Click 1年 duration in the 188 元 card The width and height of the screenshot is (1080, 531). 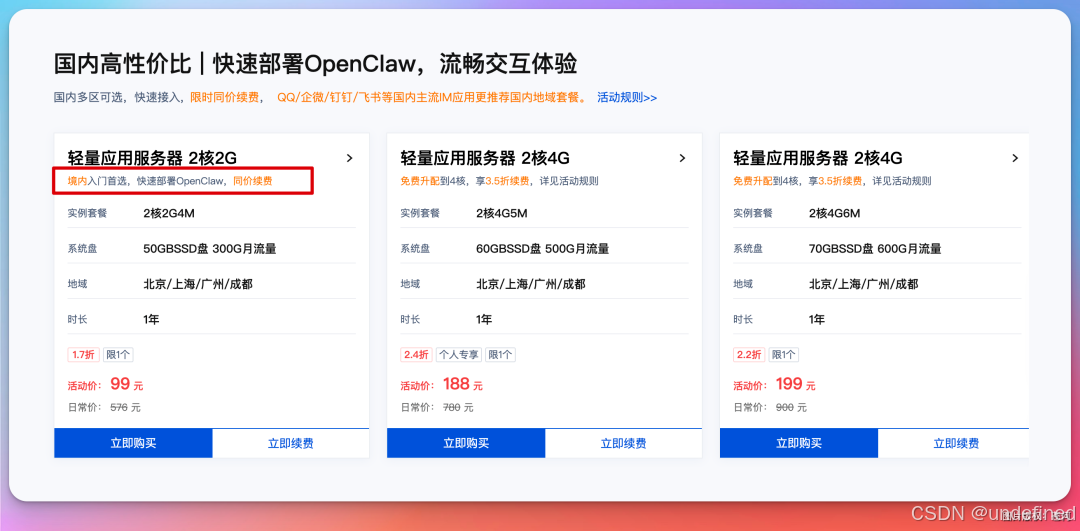coord(484,320)
